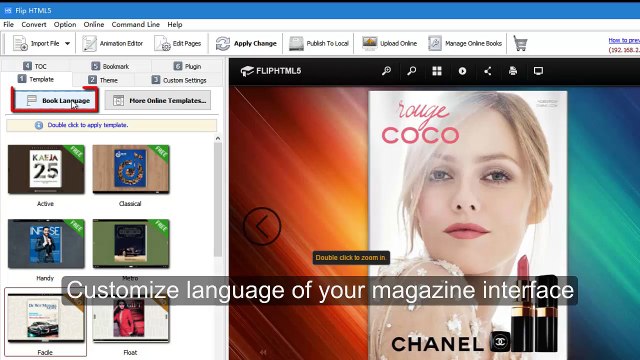Open the Command Line menu
Image resolution: width=640 pixels, height=360 pixels.
[136, 24]
